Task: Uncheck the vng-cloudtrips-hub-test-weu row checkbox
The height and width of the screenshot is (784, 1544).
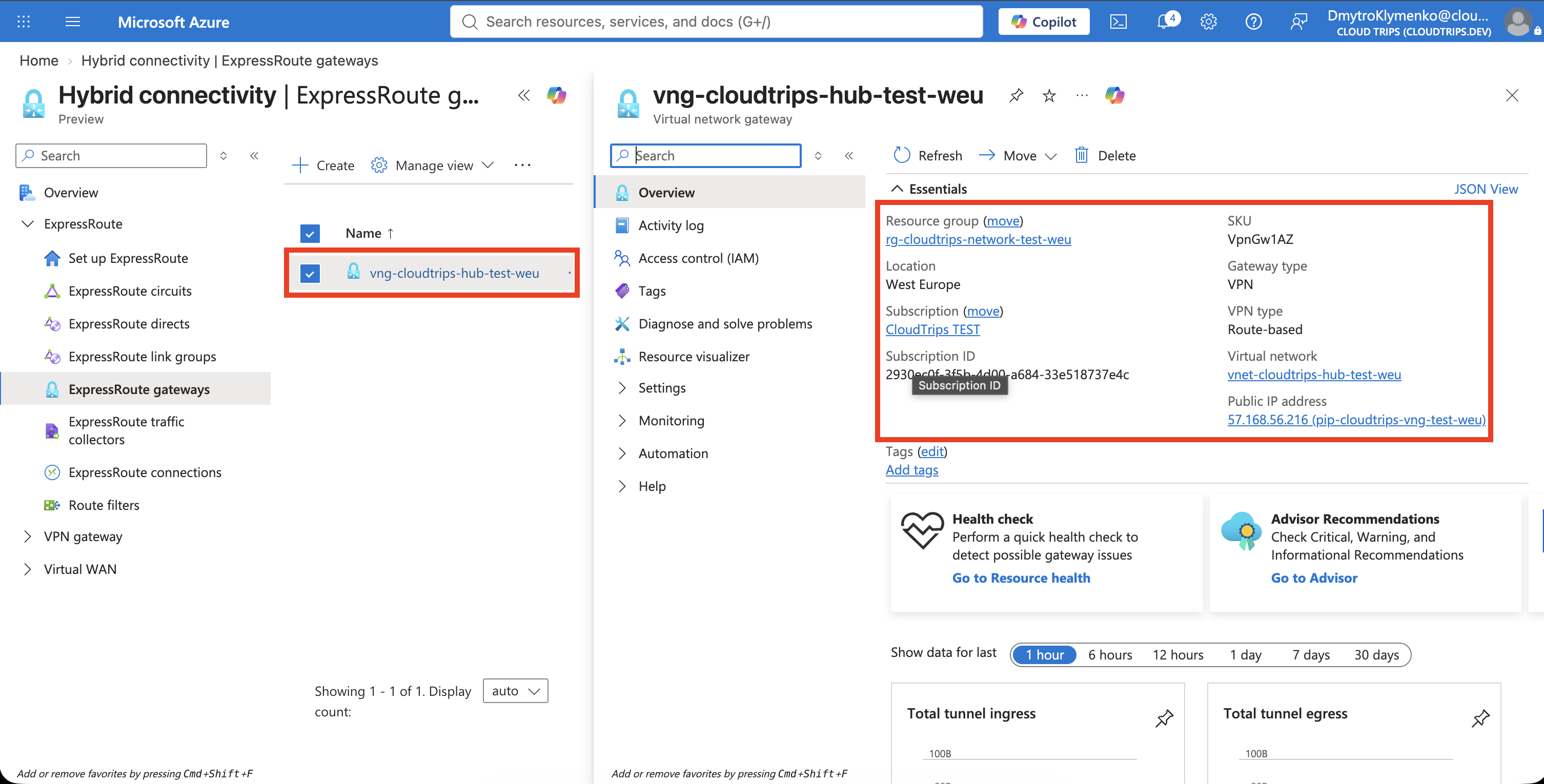Action: [310, 274]
